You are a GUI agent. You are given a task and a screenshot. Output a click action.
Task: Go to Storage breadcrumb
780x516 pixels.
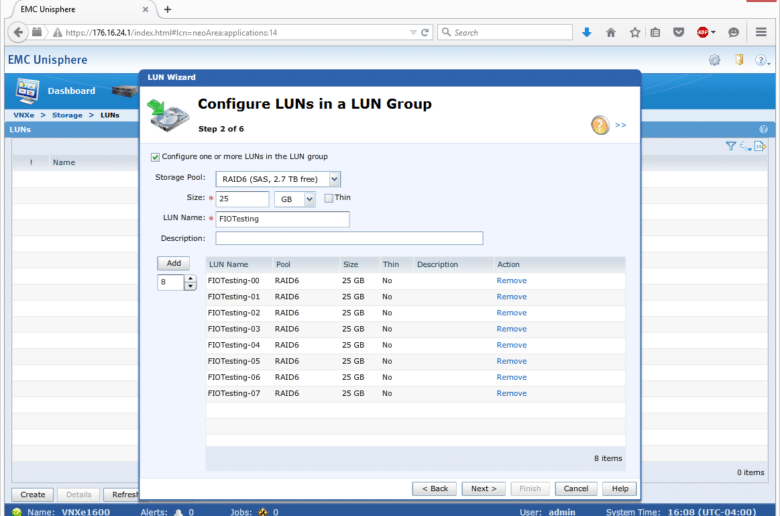(67, 115)
